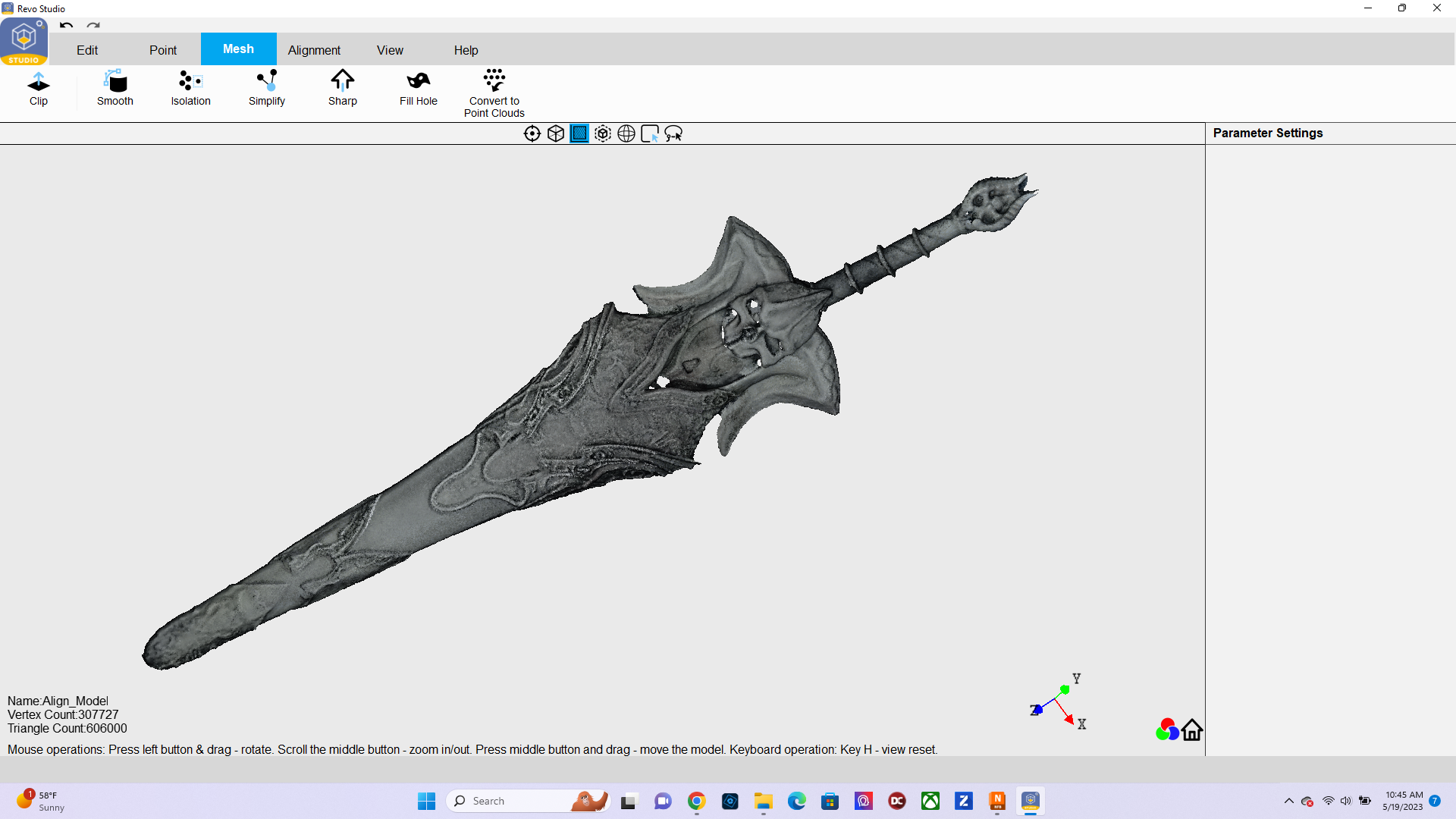Viewport: 1456px width, 819px height.
Task: Click Convert to Point Clouds
Action: 494,94
